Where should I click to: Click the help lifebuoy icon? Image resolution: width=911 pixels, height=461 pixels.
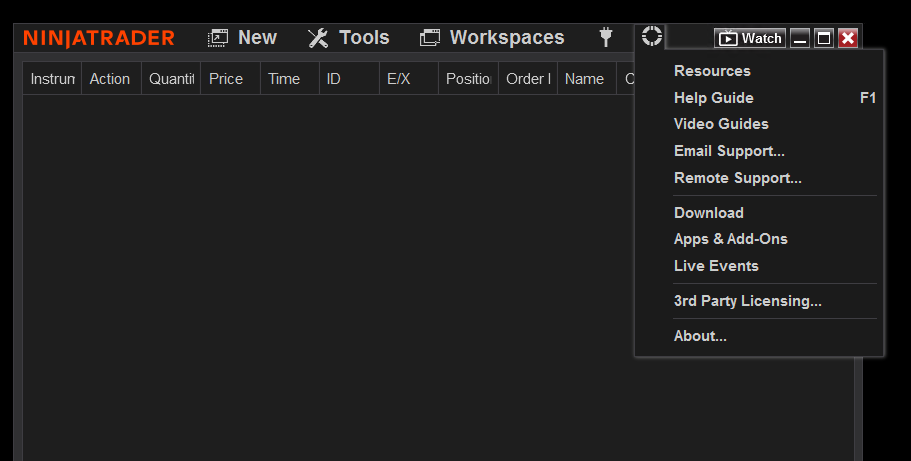(652, 37)
